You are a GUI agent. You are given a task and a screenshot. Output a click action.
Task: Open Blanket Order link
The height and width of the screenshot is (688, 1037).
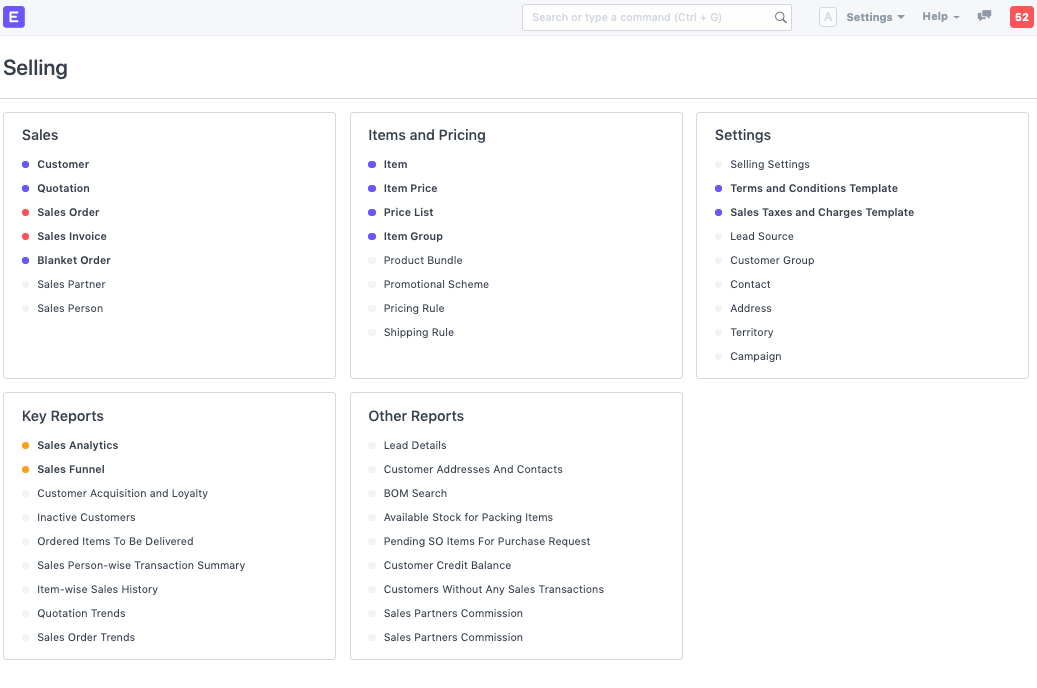[x=73, y=260]
